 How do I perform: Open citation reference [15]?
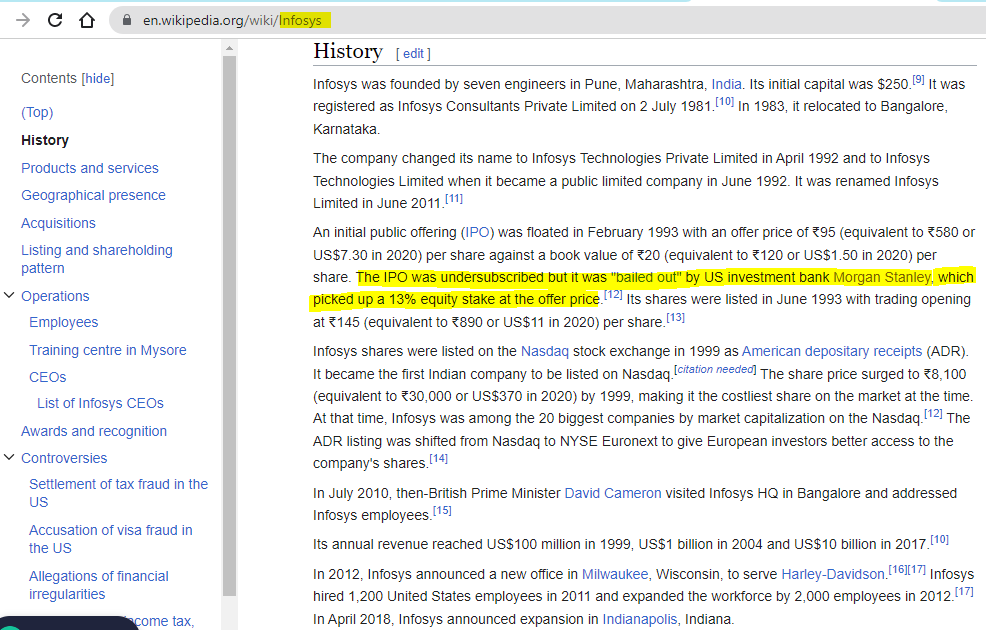click(x=442, y=511)
